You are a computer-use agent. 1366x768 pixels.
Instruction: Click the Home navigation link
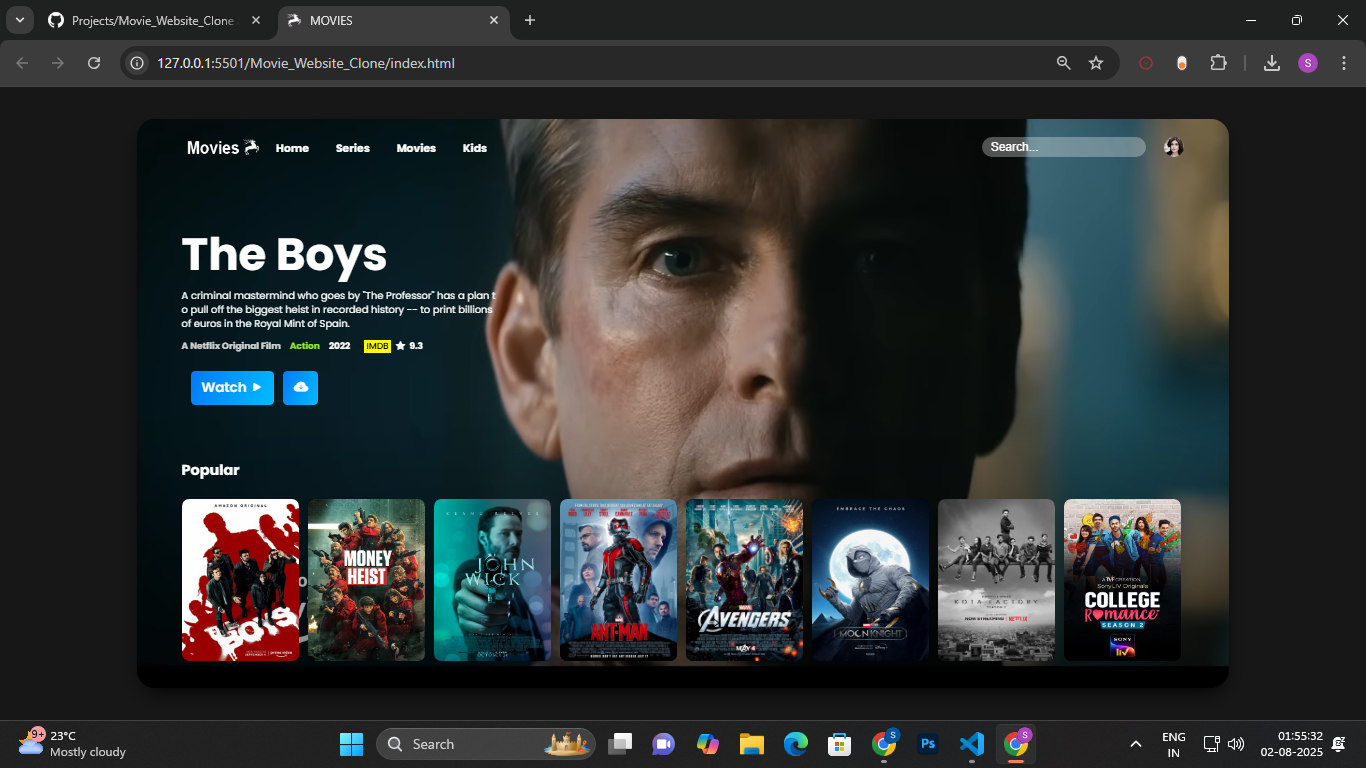coord(292,148)
